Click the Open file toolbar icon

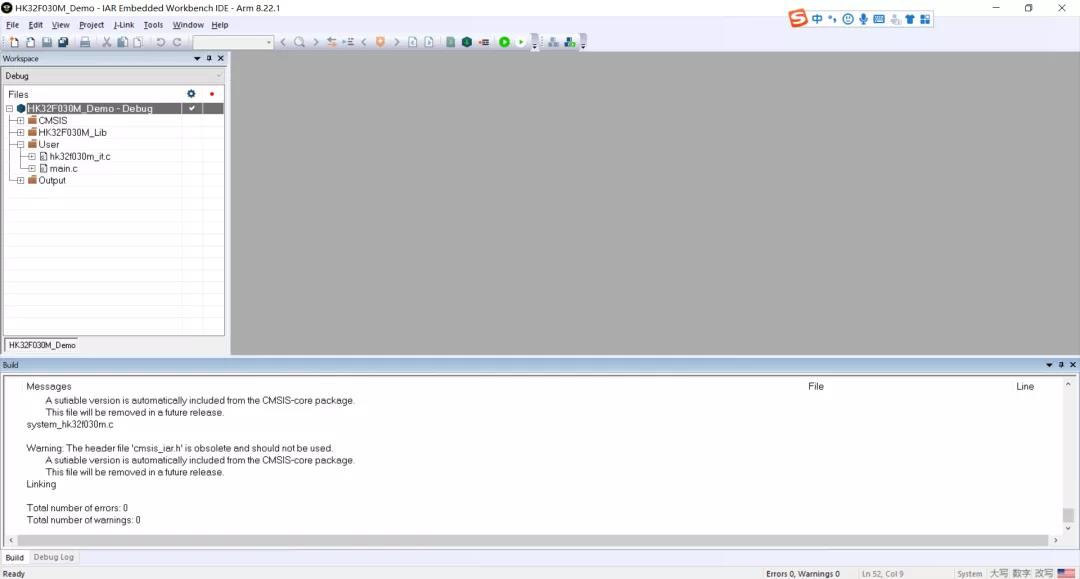[30, 42]
